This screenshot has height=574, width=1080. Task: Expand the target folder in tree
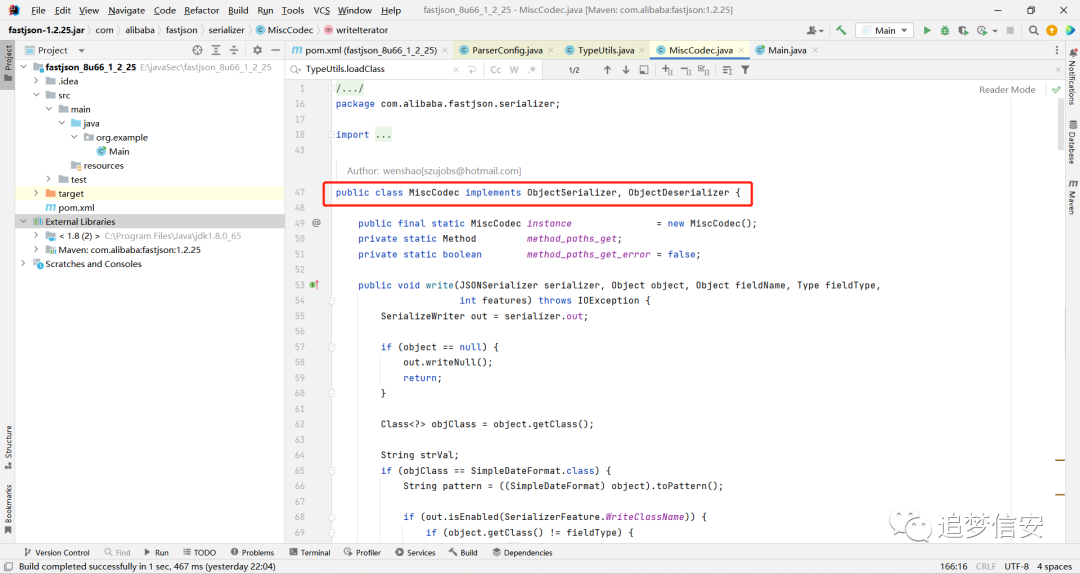(37, 194)
